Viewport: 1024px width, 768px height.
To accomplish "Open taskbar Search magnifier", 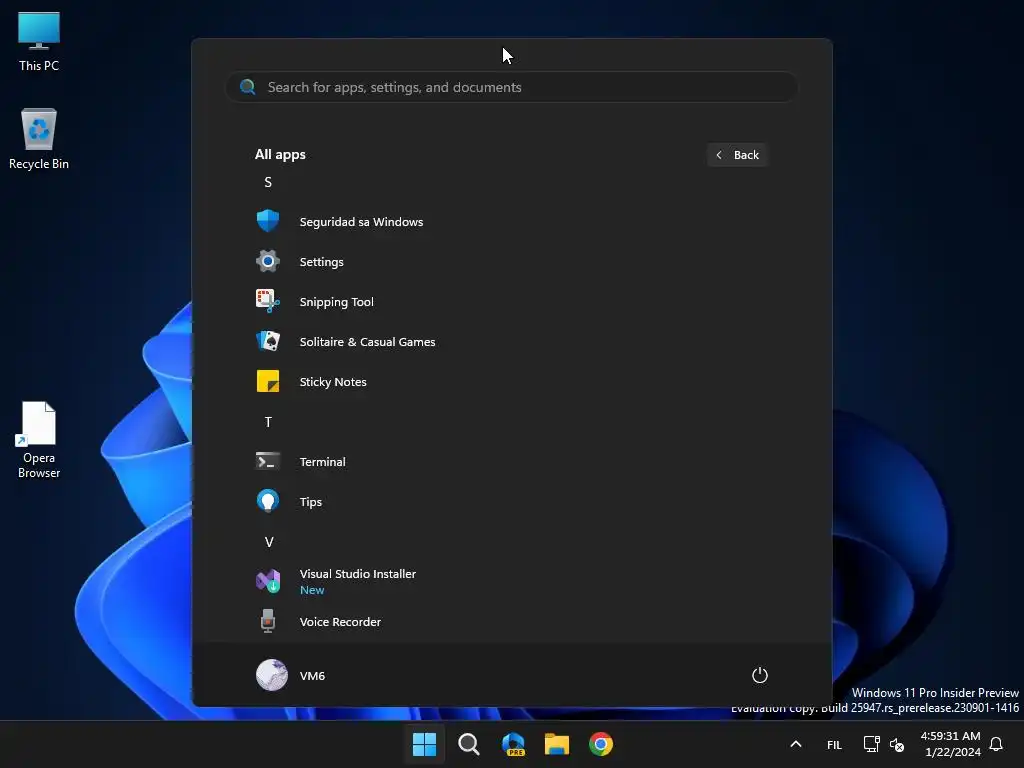I will coord(468,744).
